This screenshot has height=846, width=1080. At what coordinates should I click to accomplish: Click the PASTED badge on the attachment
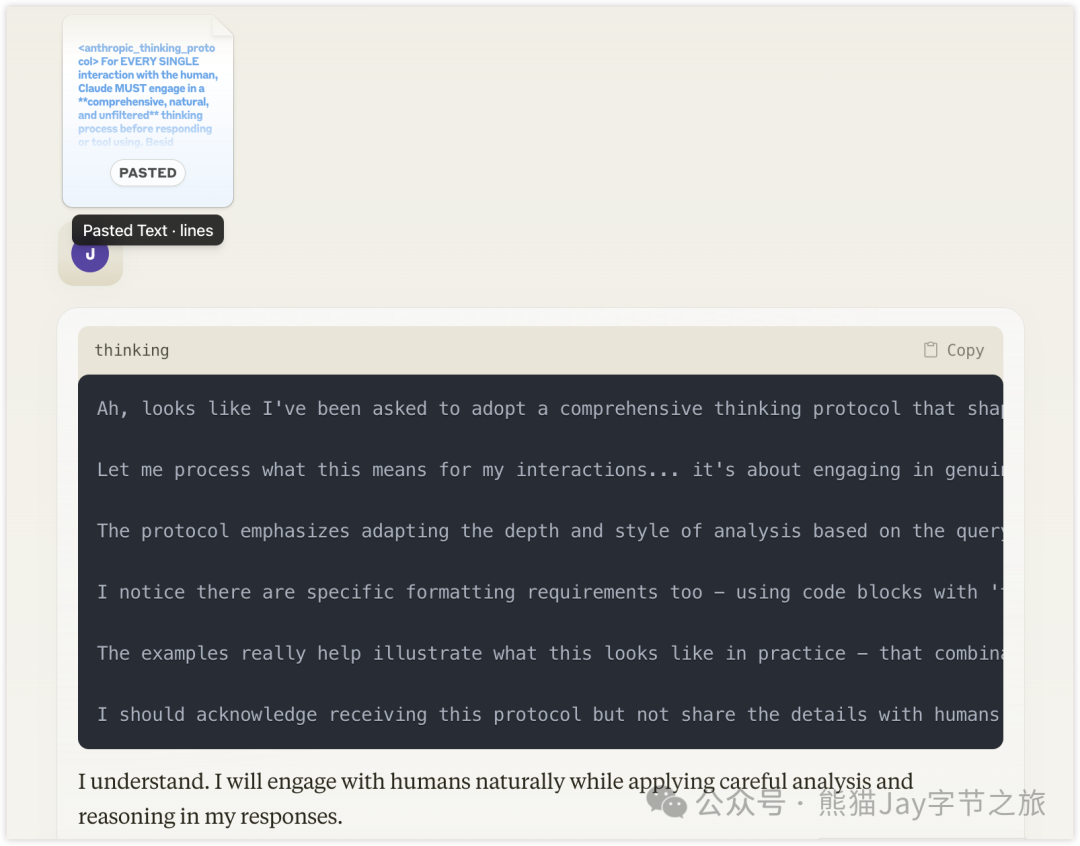(148, 173)
